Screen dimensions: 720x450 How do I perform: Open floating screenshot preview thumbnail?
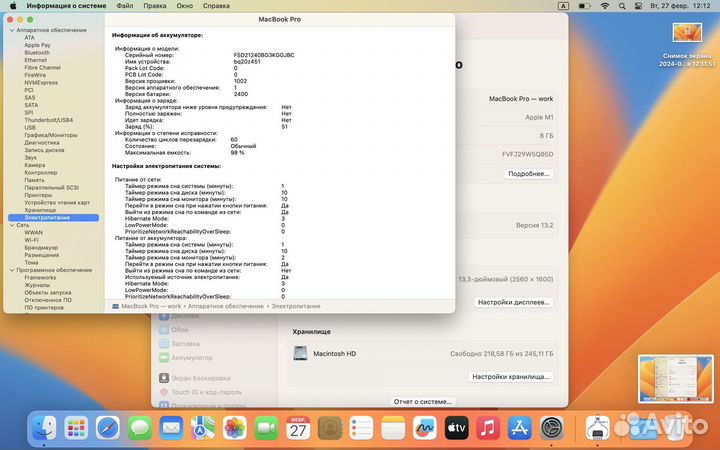(676, 379)
